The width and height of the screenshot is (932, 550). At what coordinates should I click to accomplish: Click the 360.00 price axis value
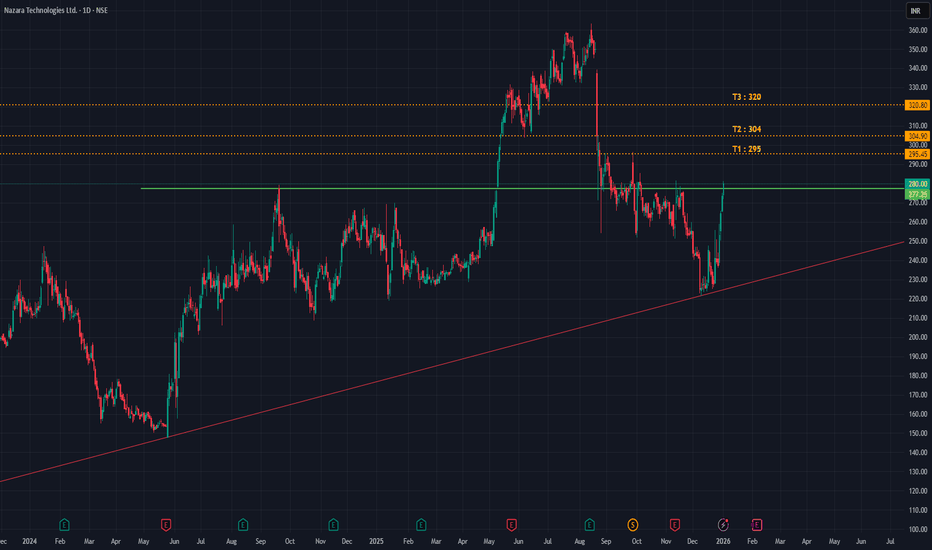click(918, 30)
